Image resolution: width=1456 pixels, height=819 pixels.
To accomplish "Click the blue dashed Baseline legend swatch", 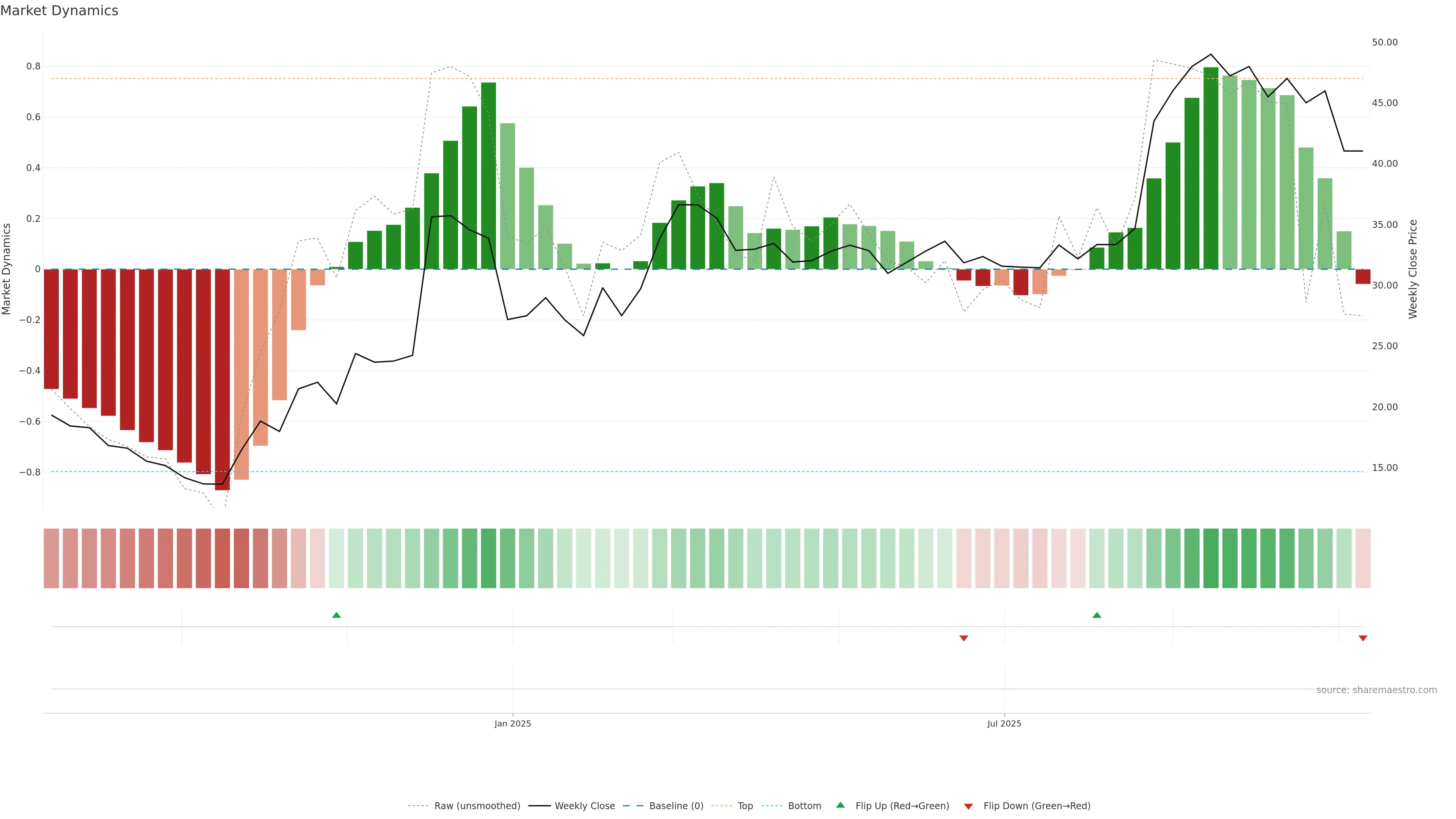I will pyautogui.click(x=633, y=806).
